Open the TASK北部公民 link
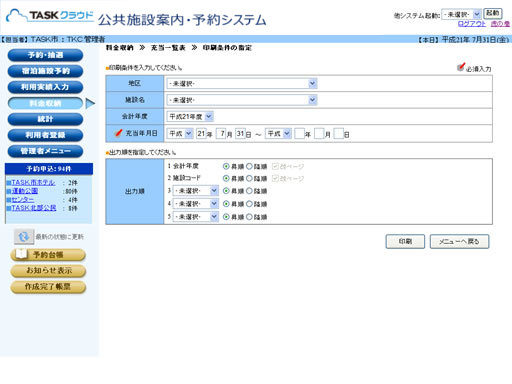This screenshot has height=384, width=512. point(34,208)
